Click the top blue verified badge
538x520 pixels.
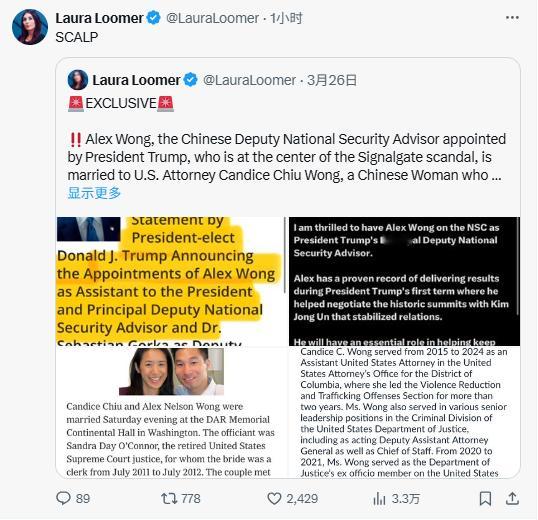click(153, 18)
